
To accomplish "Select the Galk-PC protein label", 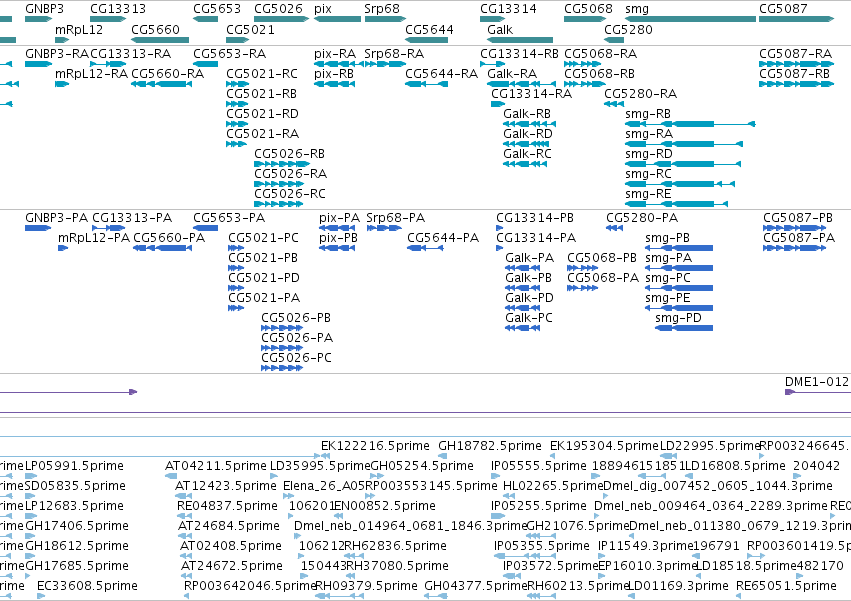I will 529,318.
